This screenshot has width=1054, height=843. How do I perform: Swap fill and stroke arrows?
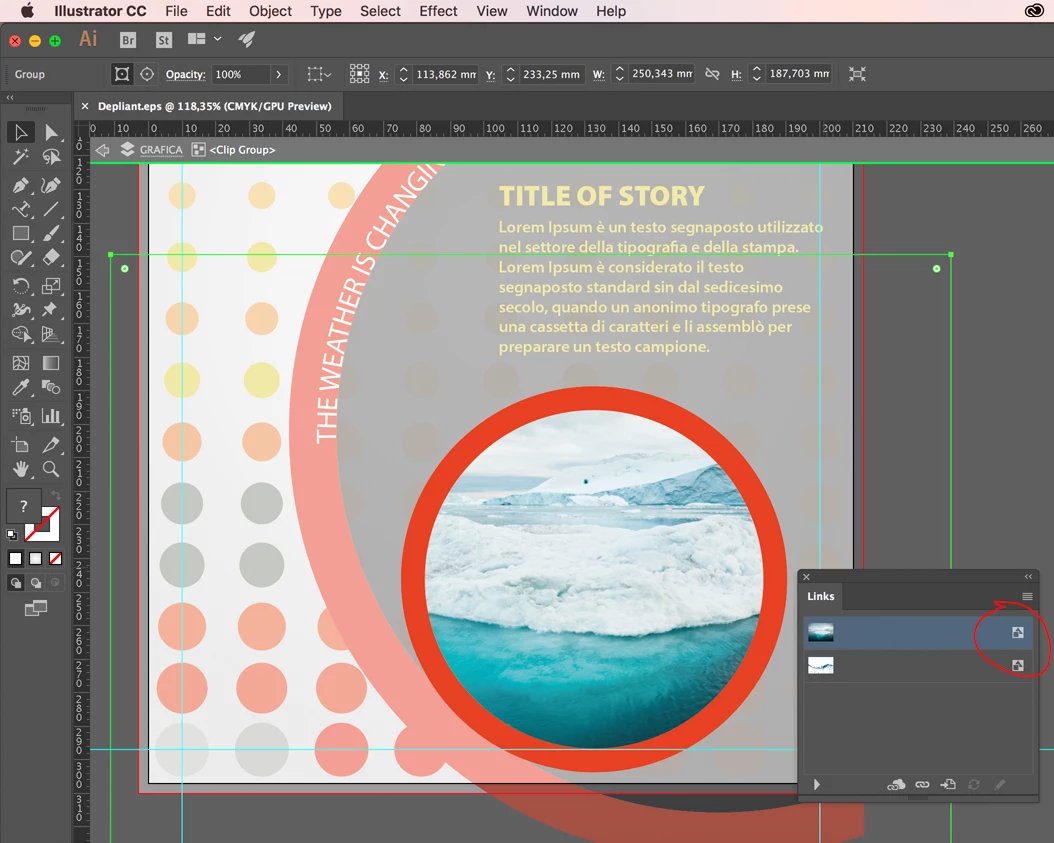56,495
